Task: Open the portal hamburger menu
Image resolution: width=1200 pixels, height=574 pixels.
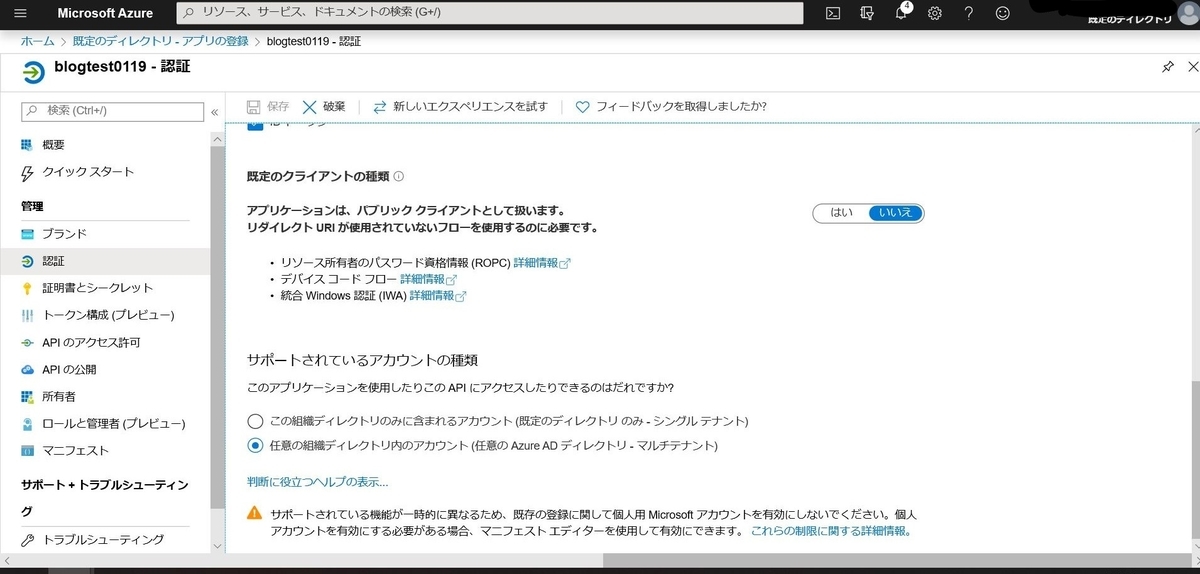Action: click(x=21, y=13)
